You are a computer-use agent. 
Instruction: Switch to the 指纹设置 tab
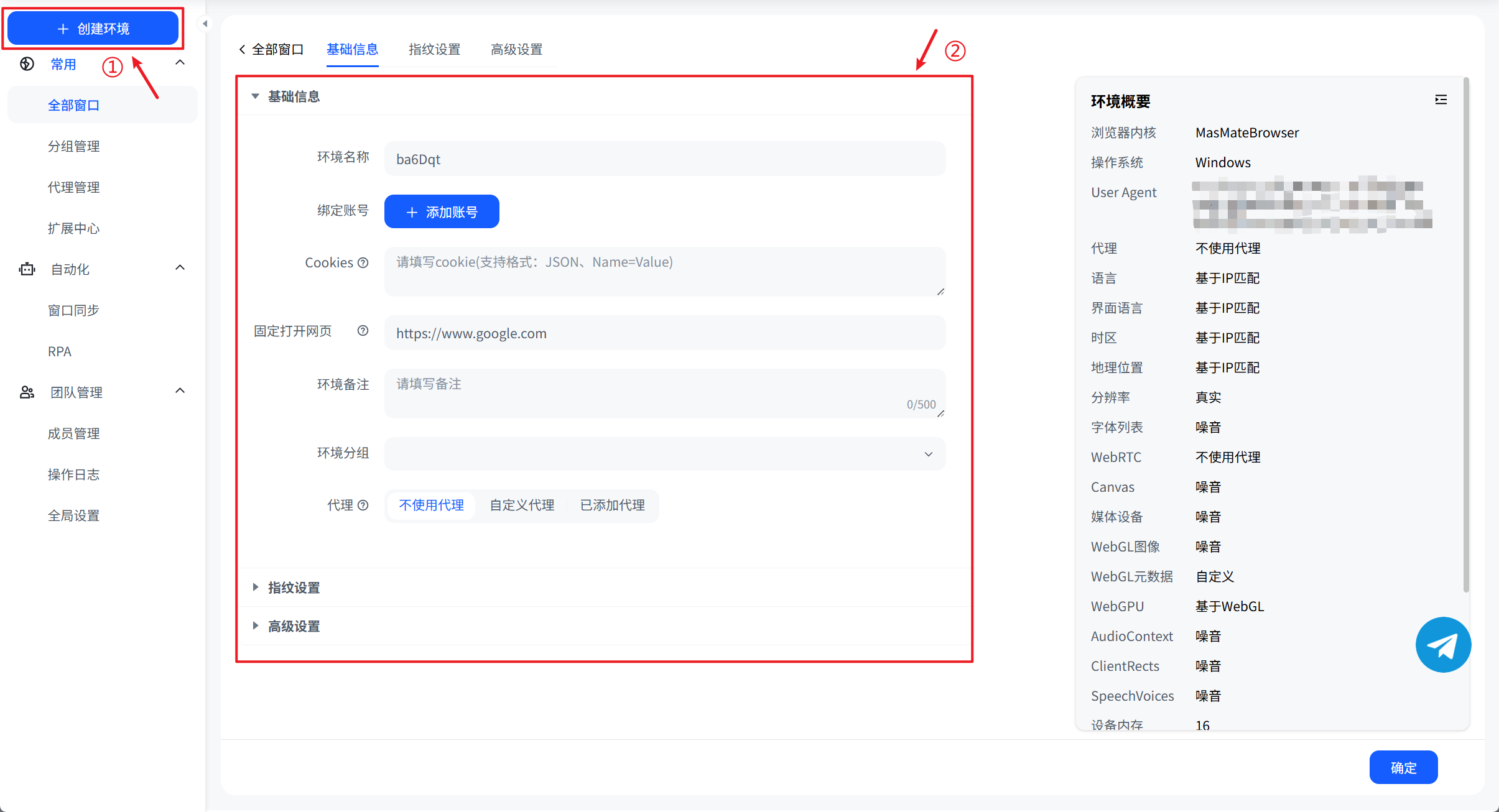434,49
